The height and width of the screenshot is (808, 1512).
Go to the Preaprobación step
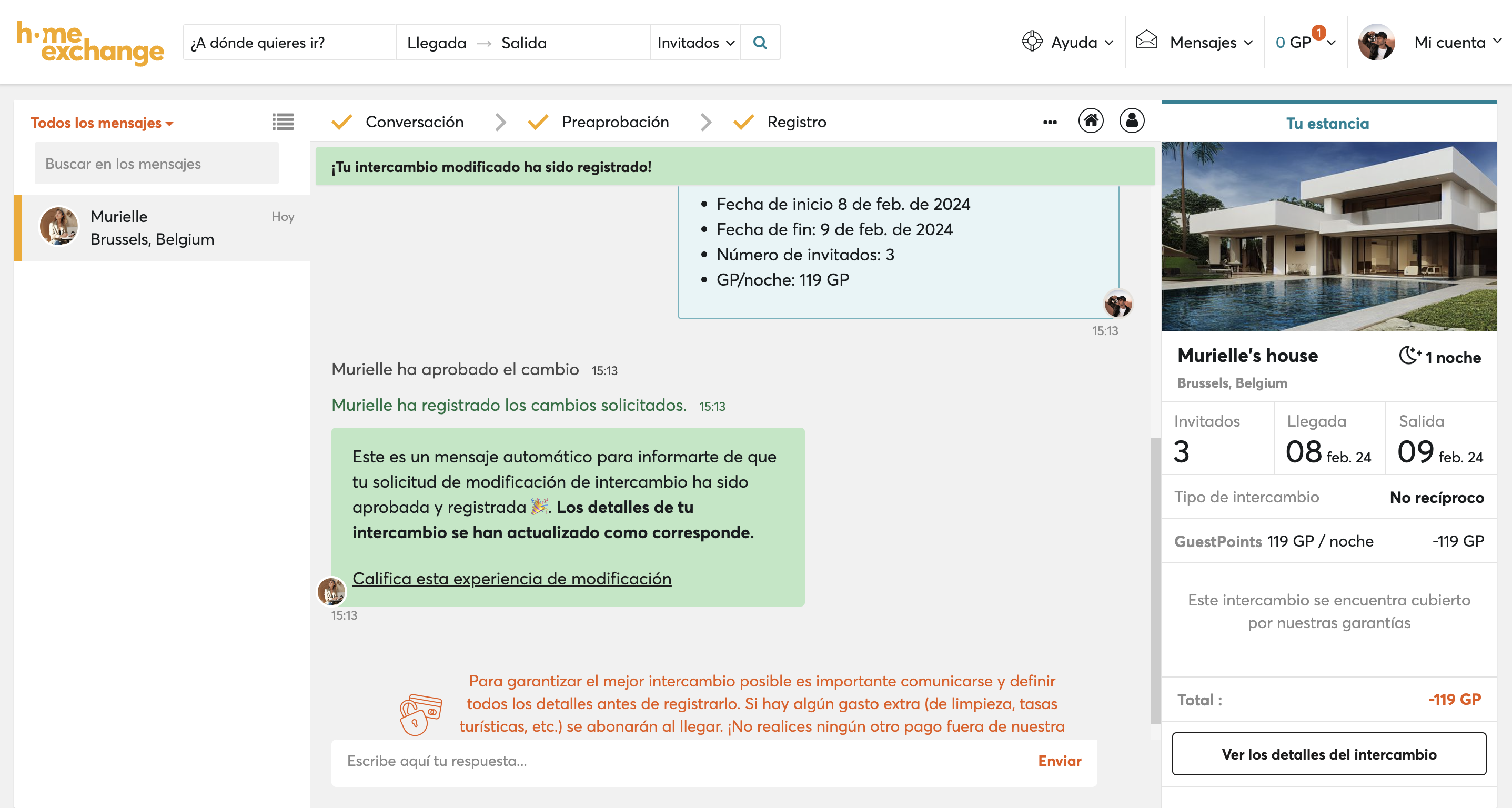pyautogui.click(x=614, y=122)
